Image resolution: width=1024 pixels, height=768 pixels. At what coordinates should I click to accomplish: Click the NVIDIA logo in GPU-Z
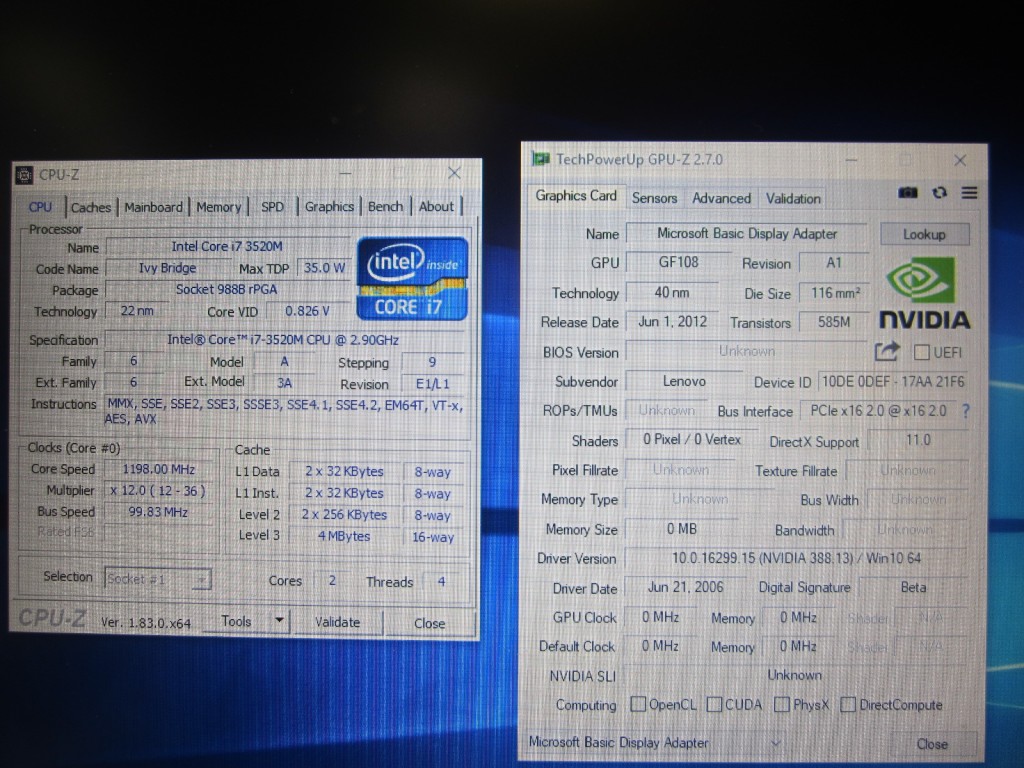pos(923,293)
